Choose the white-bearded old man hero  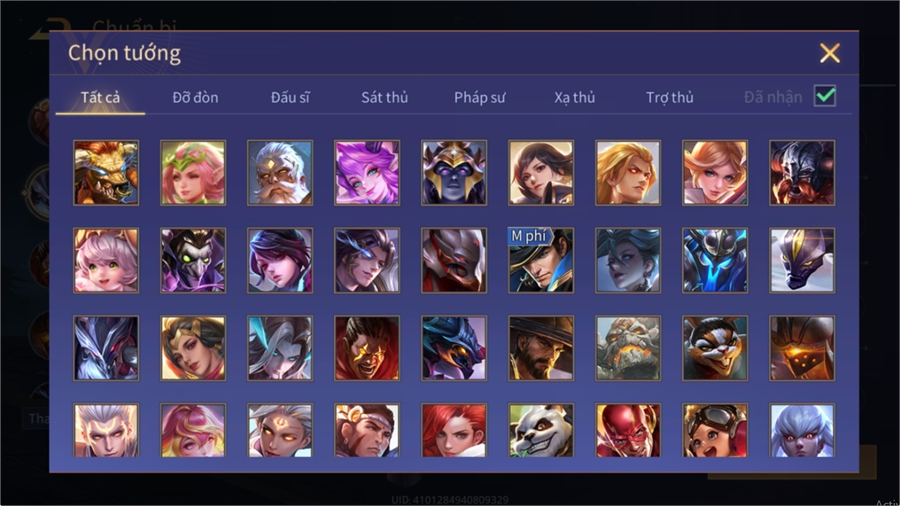[x=280, y=173]
